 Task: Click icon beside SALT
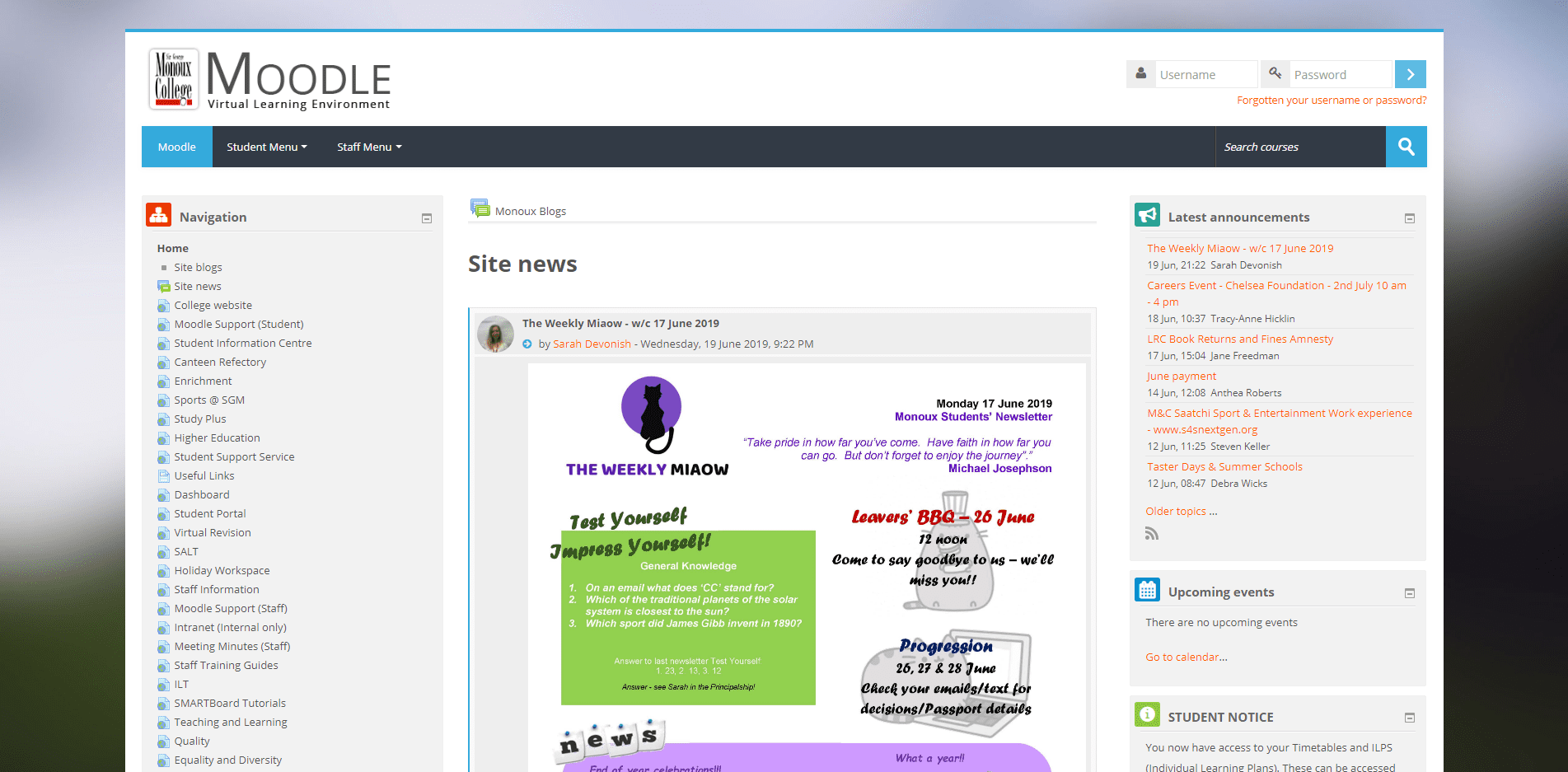164,552
